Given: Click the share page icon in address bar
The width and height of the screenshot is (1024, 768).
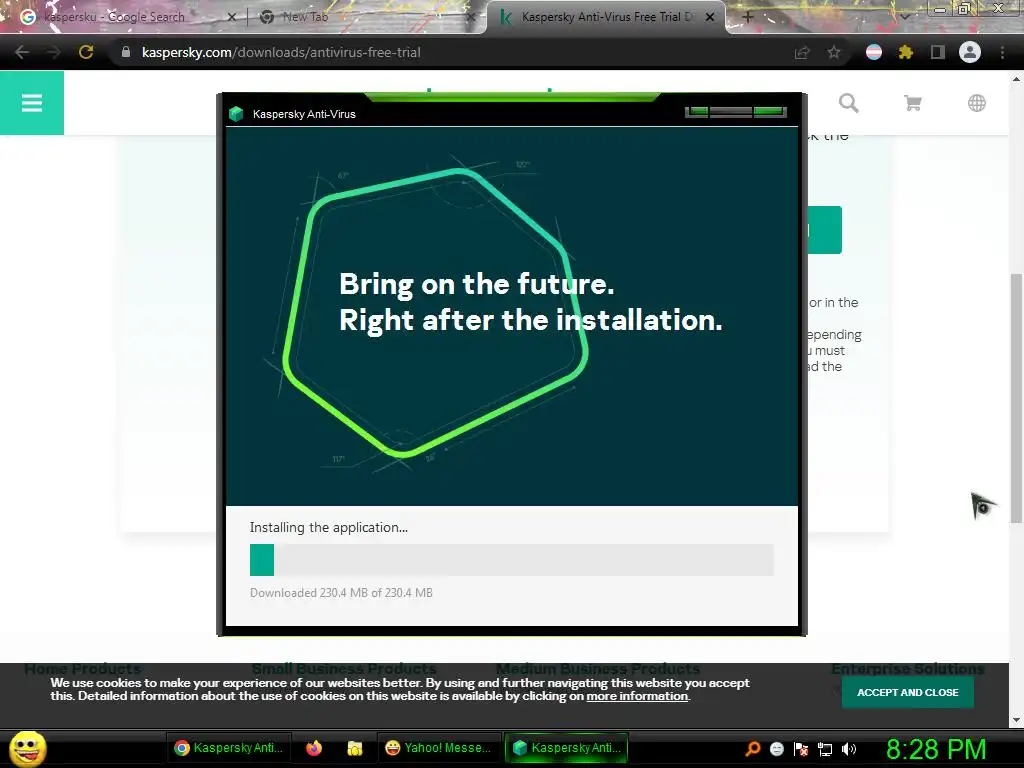Looking at the screenshot, I should pos(802,52).
